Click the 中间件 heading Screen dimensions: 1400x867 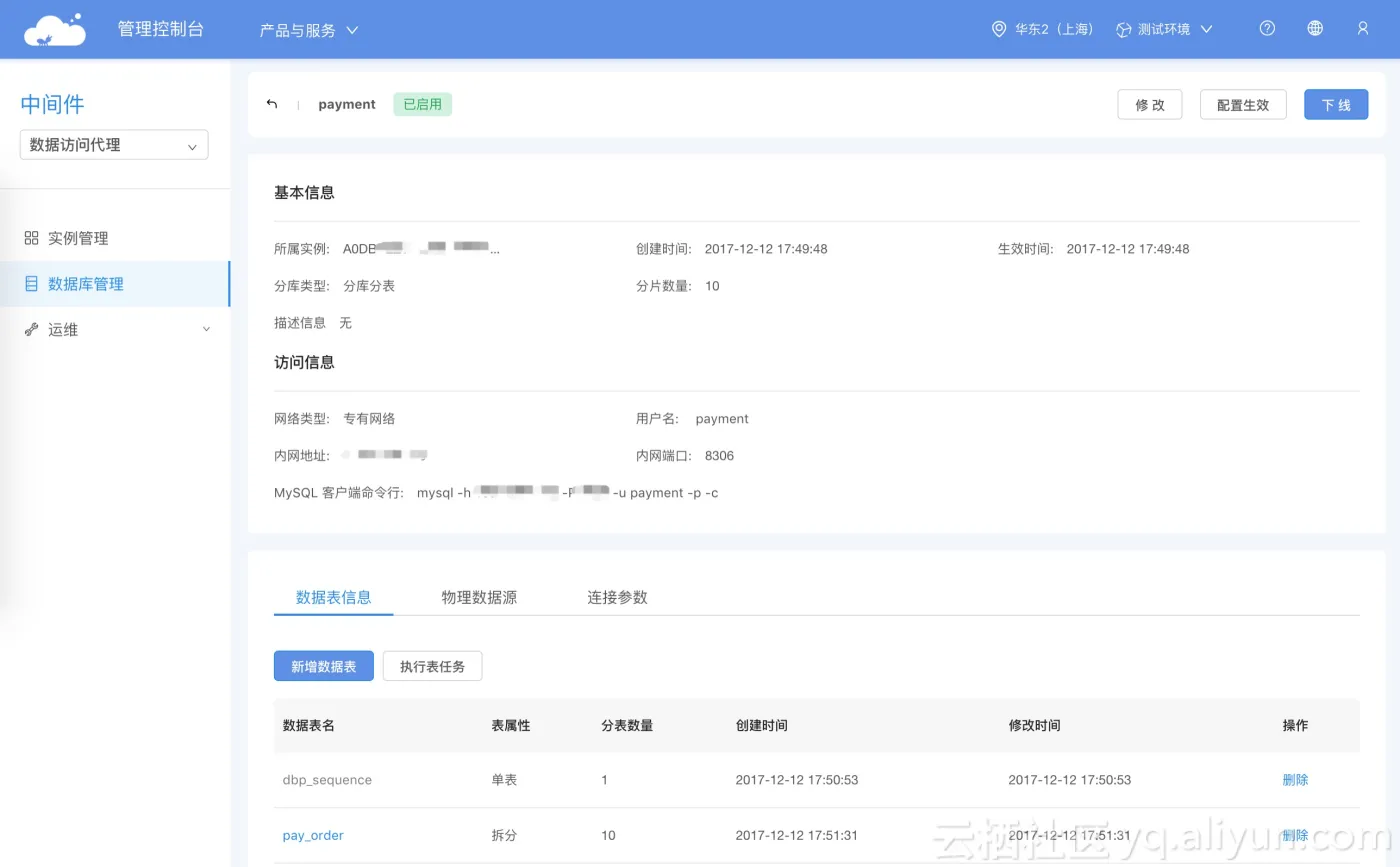click(53, 104)
